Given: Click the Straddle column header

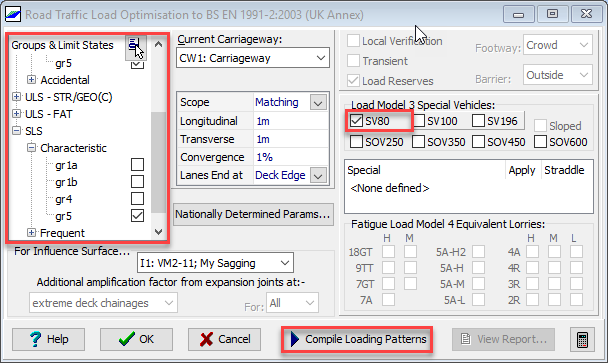Looking at the screenshot, I should click(x=564, y=170).
